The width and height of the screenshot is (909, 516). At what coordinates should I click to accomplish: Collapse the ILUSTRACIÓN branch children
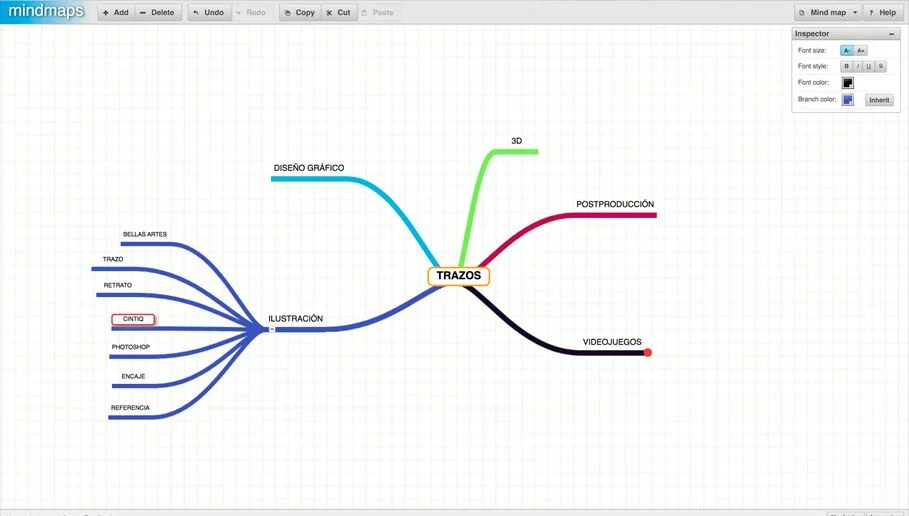[x=271, y=329]
